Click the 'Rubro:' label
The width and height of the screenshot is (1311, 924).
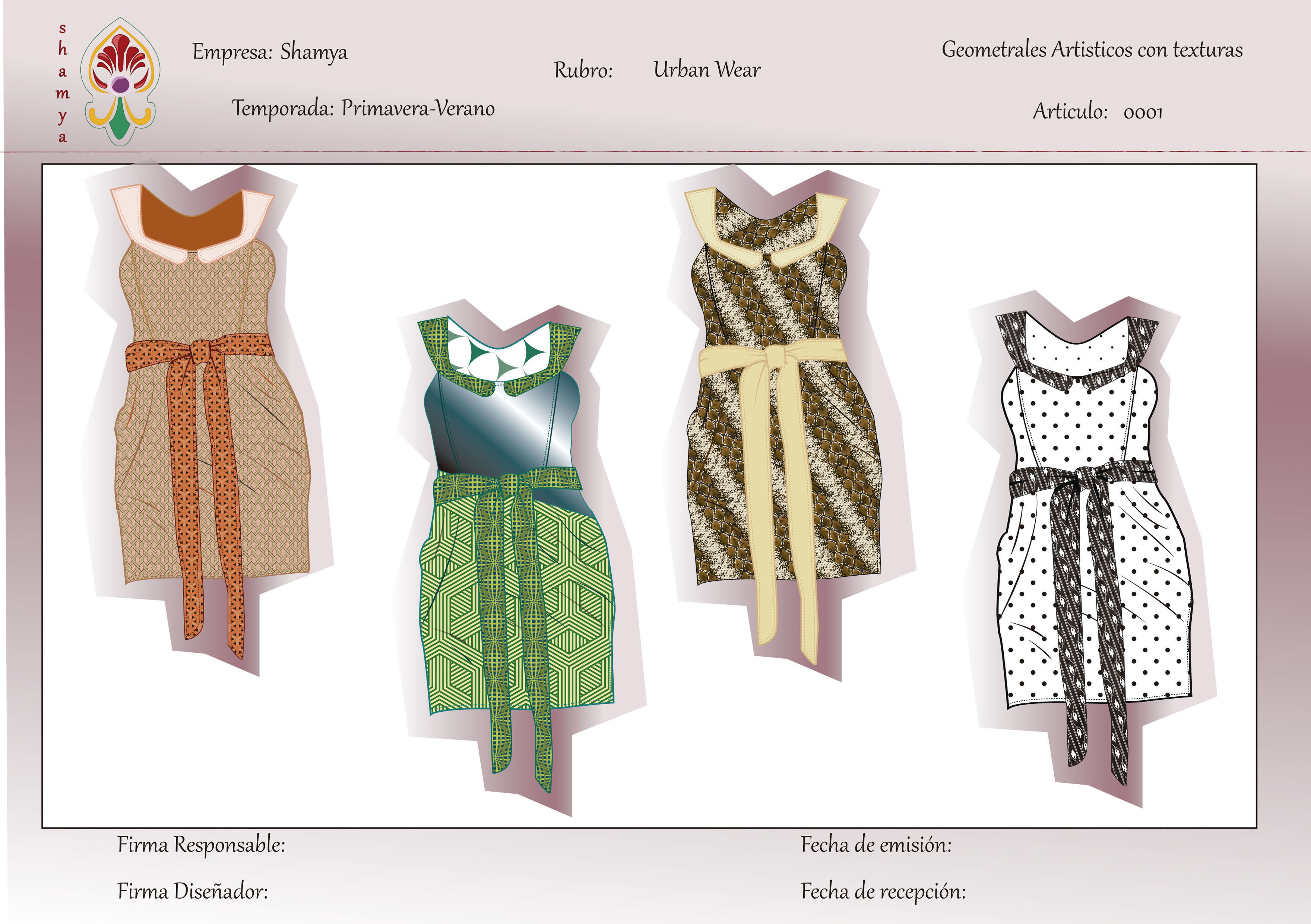coord(583,70)
